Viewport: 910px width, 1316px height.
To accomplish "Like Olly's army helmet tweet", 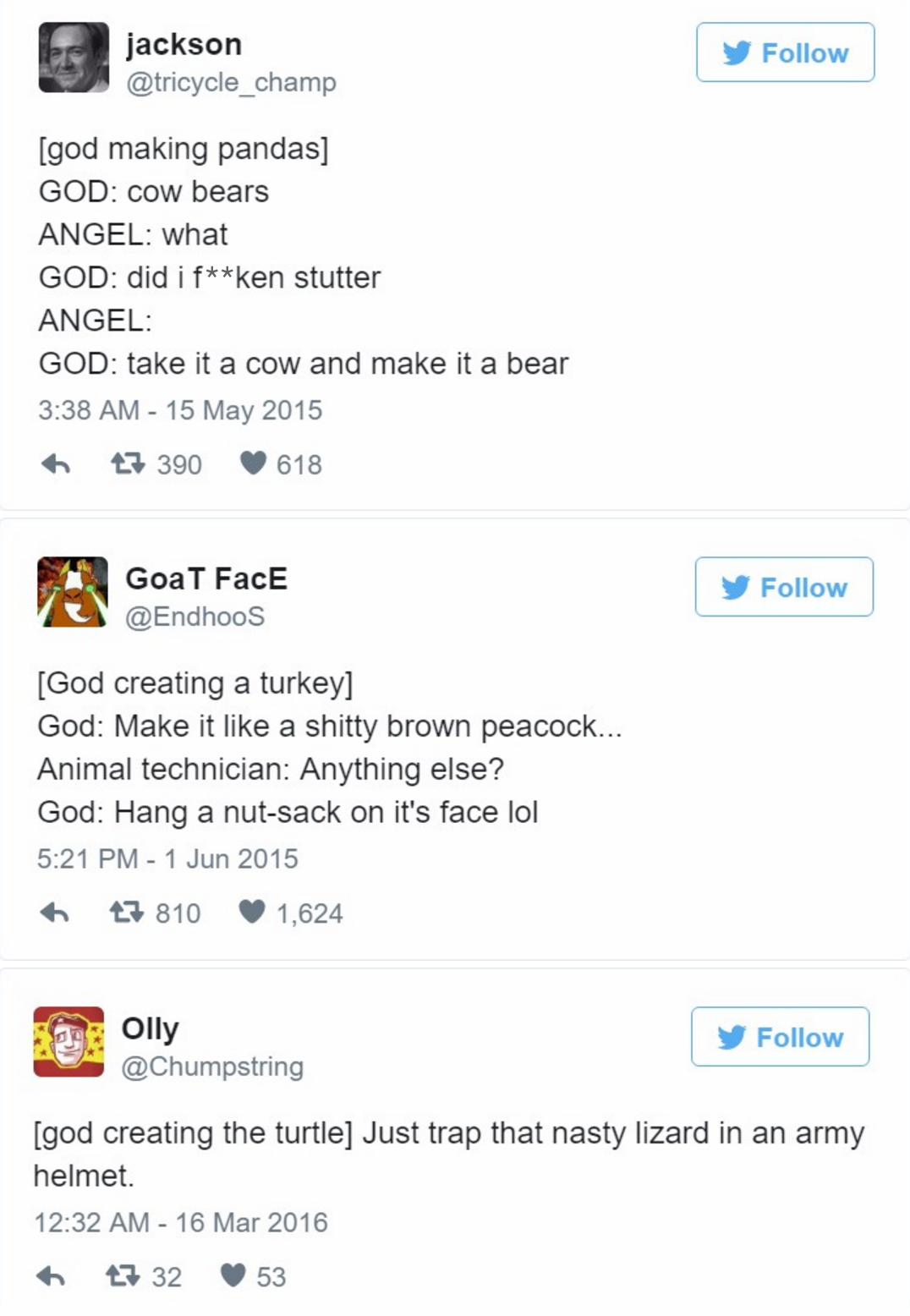I will [233, 1276].
